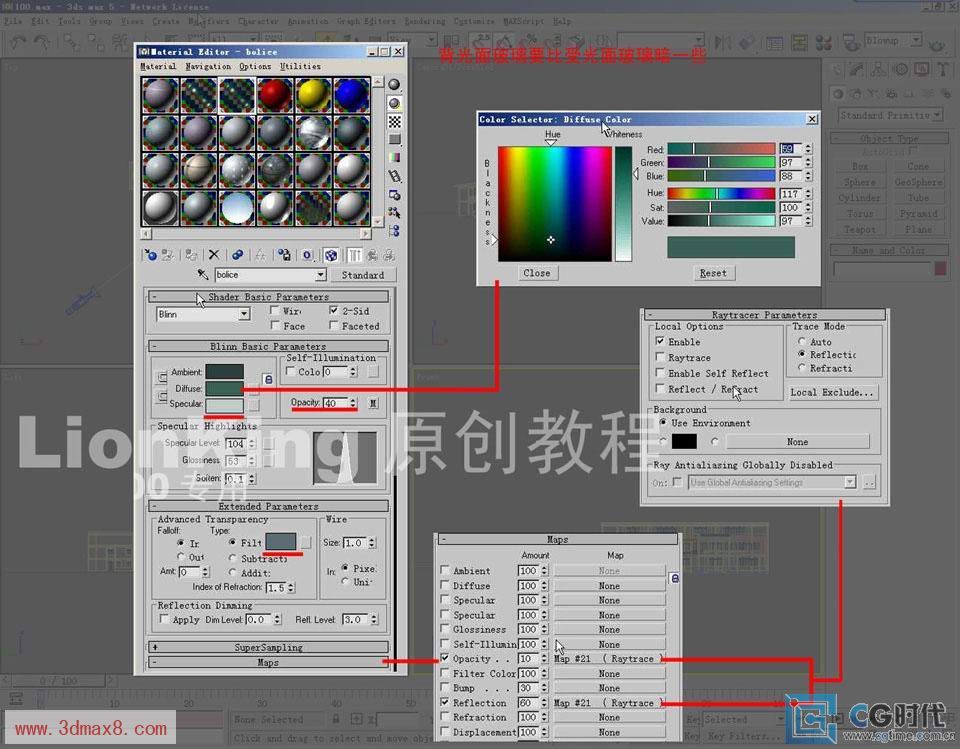The width and height of the screenshot is (960, 749).
Task: Open the Rendering menu in 3ds max
Action: point(425,21)
